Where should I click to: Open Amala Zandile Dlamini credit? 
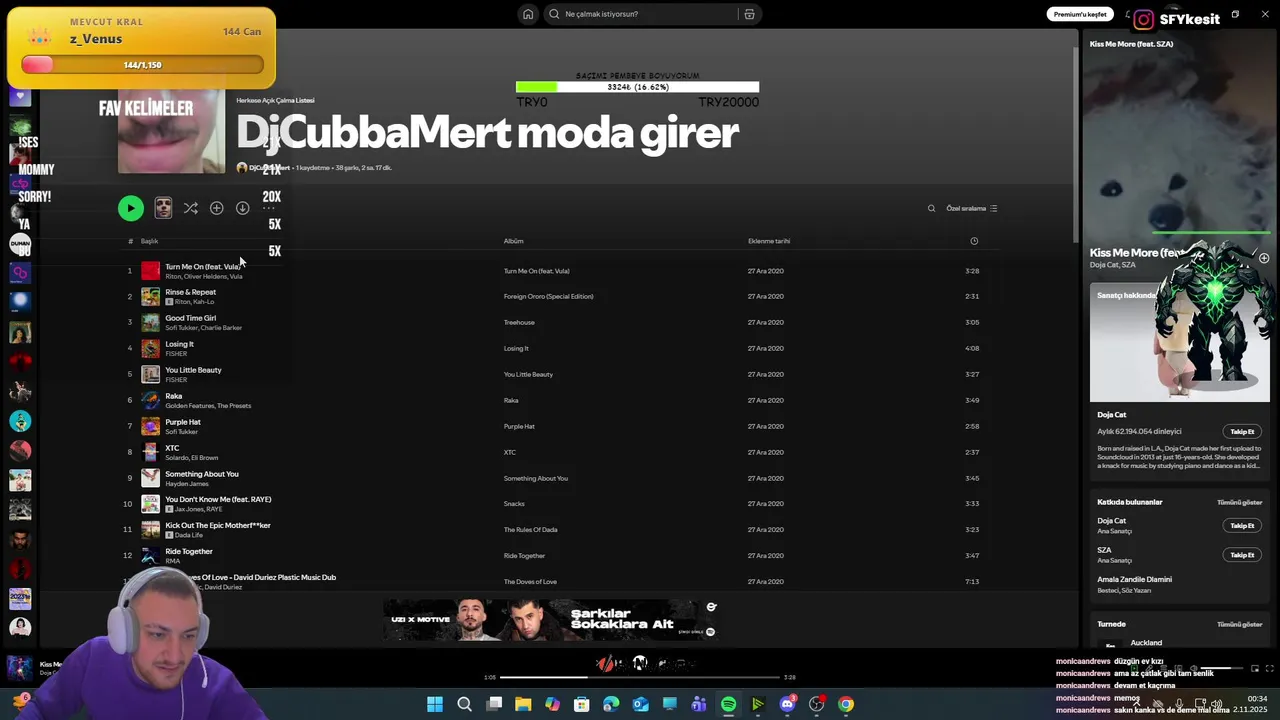1134,580
